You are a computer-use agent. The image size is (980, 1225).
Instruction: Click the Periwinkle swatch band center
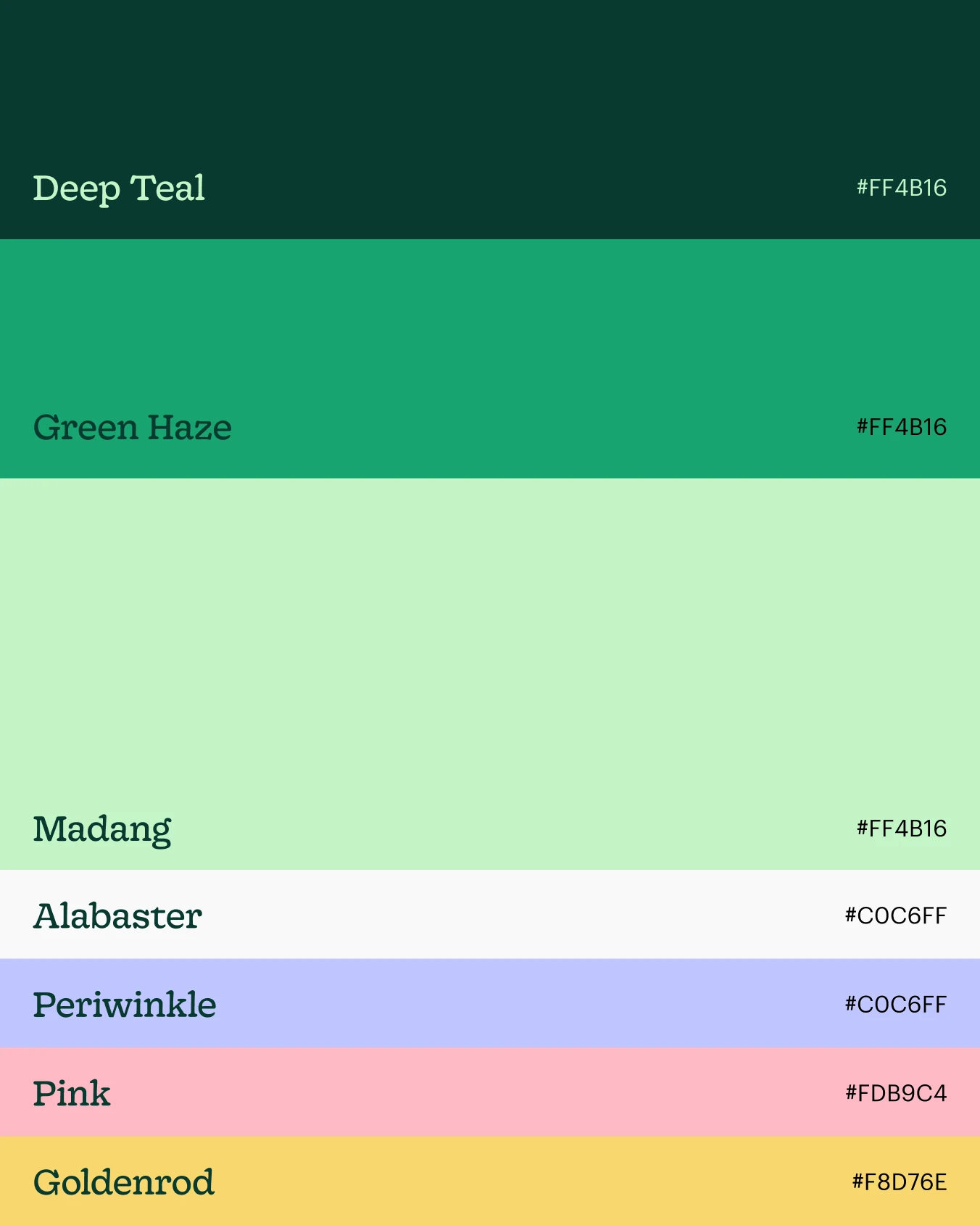click(x=490, y=1003)
